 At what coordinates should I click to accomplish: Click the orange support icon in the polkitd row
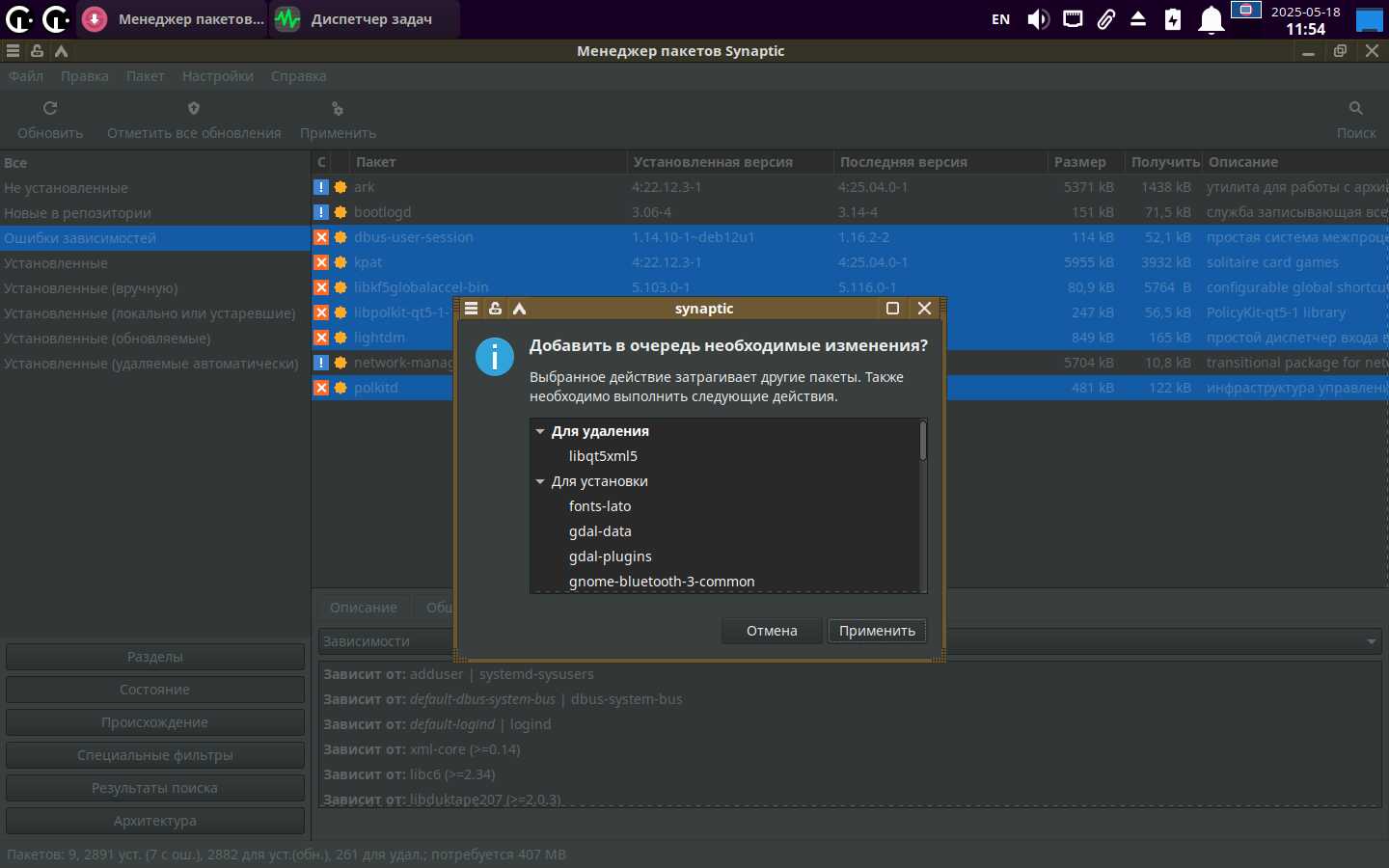(340, 388)
